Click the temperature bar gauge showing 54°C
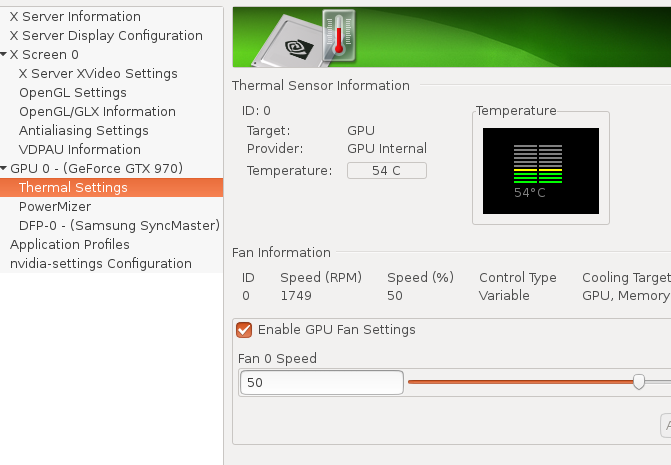Image resolution: width=671 pixels, height=465 pixels. click(541, 171)
